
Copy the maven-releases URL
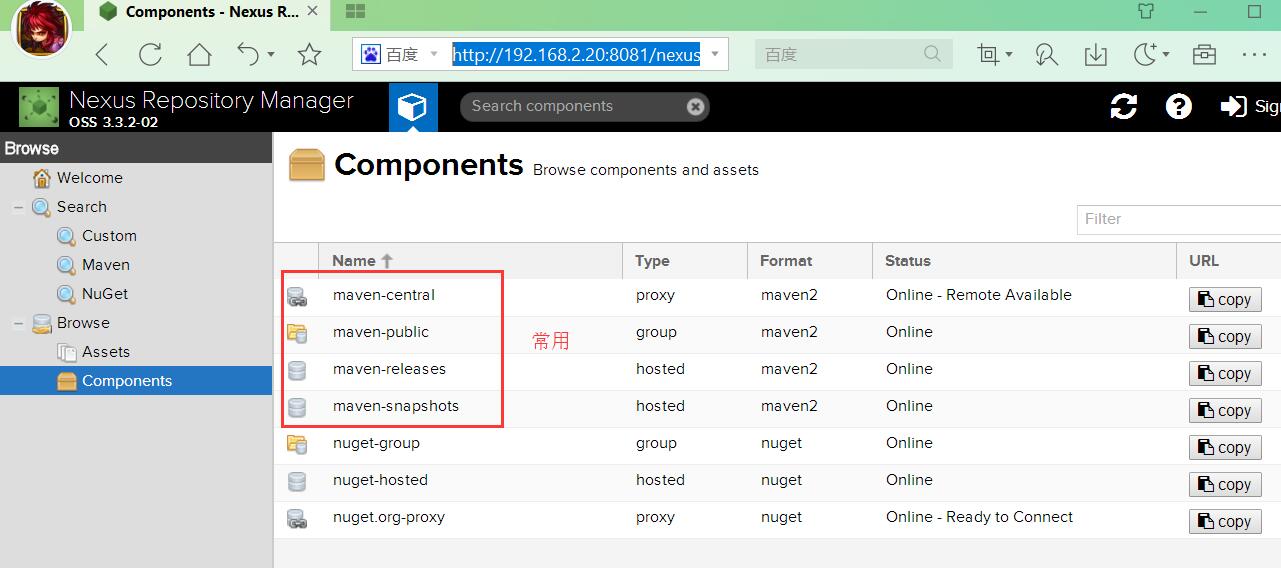pos(1225,373)
